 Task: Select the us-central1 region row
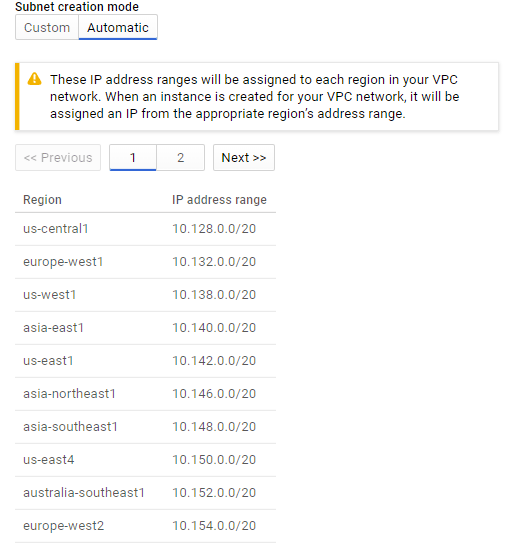(145, 229)
